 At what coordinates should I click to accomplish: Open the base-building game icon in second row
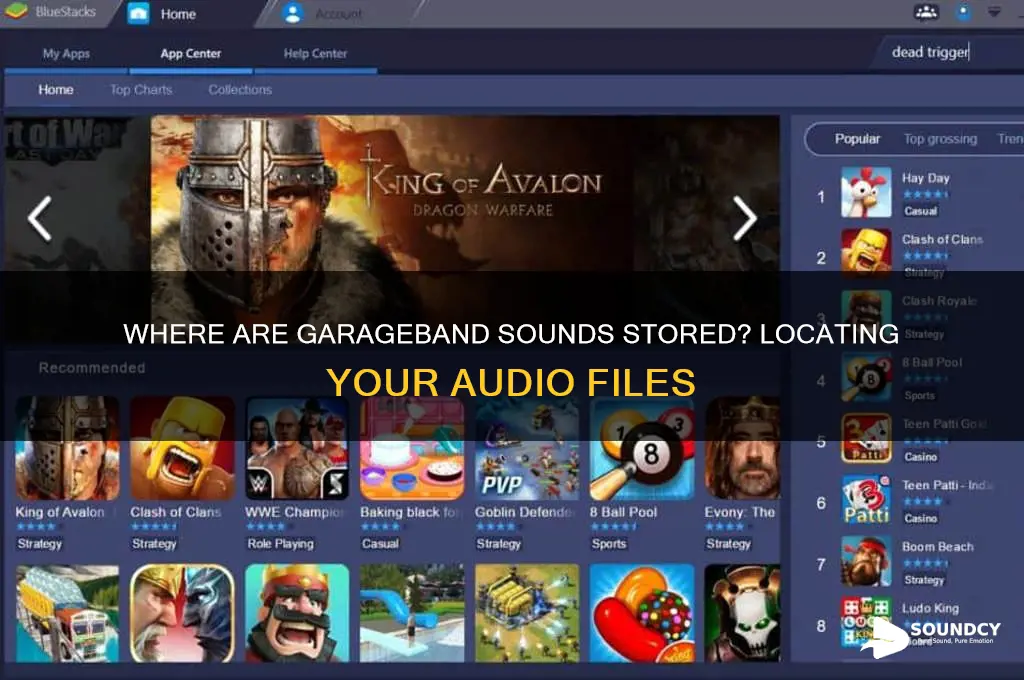(527, 614)
